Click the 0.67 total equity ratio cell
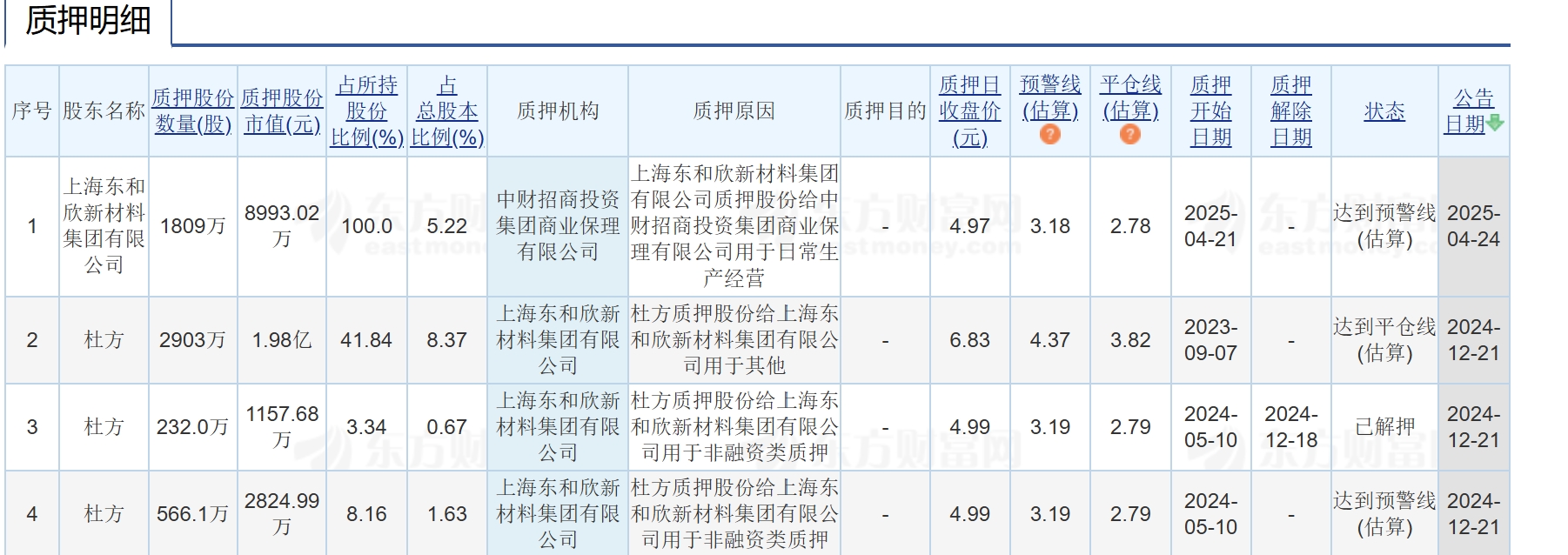 (447, 427)
